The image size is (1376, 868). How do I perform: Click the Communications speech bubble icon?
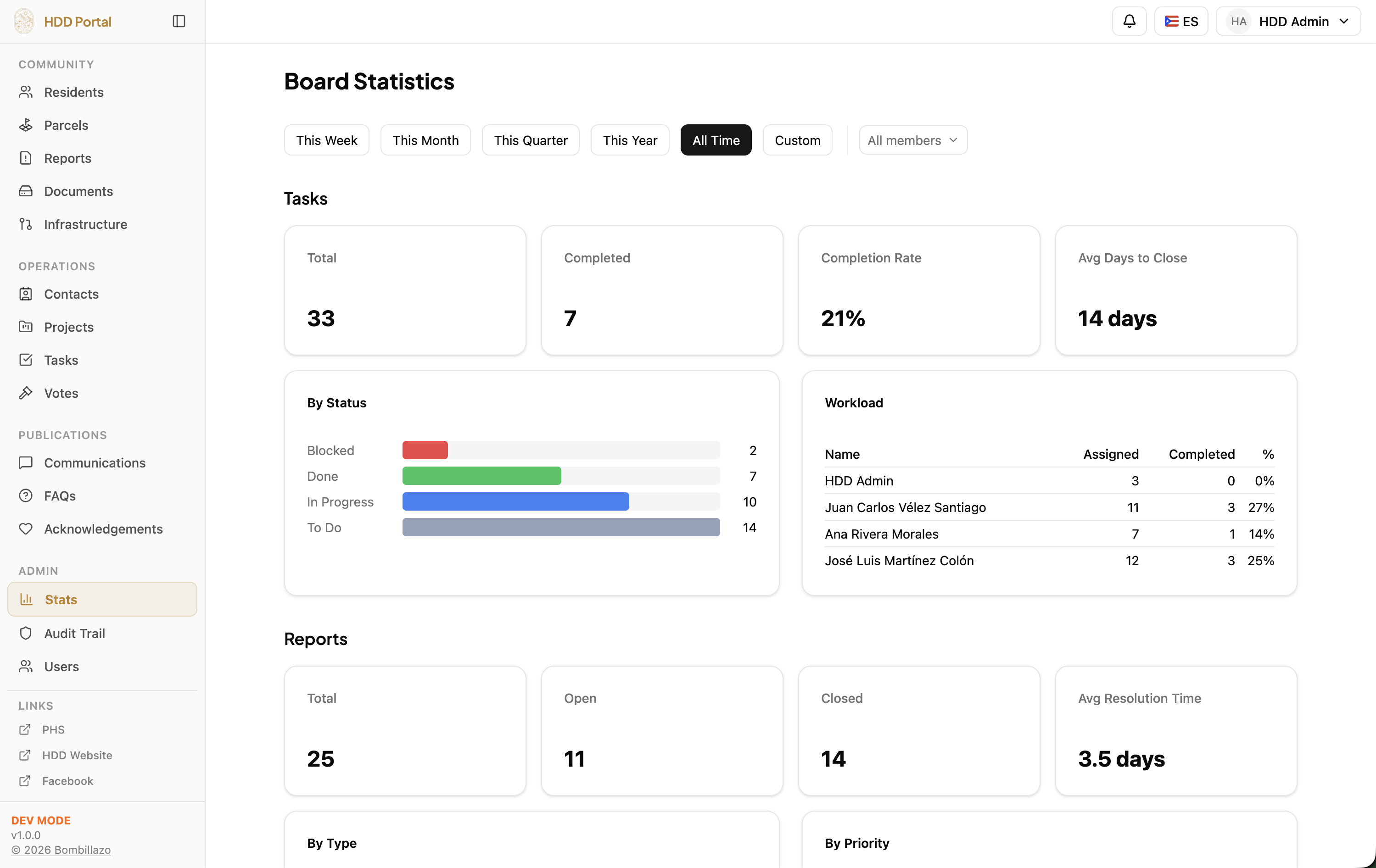click(26, 463)
